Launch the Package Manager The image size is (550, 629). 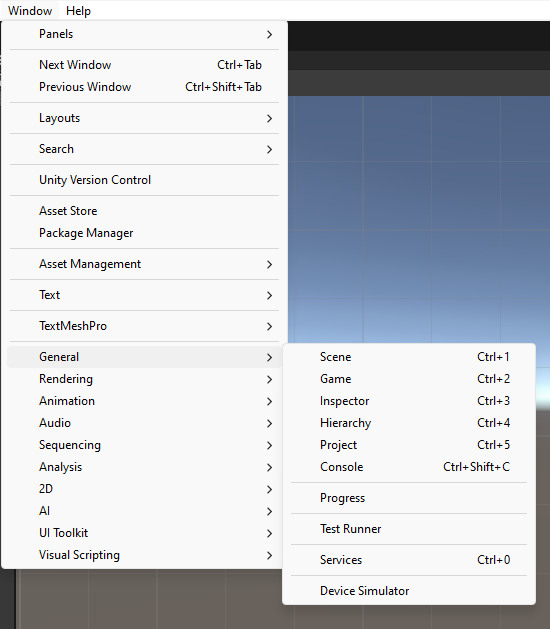coord(144,233)
